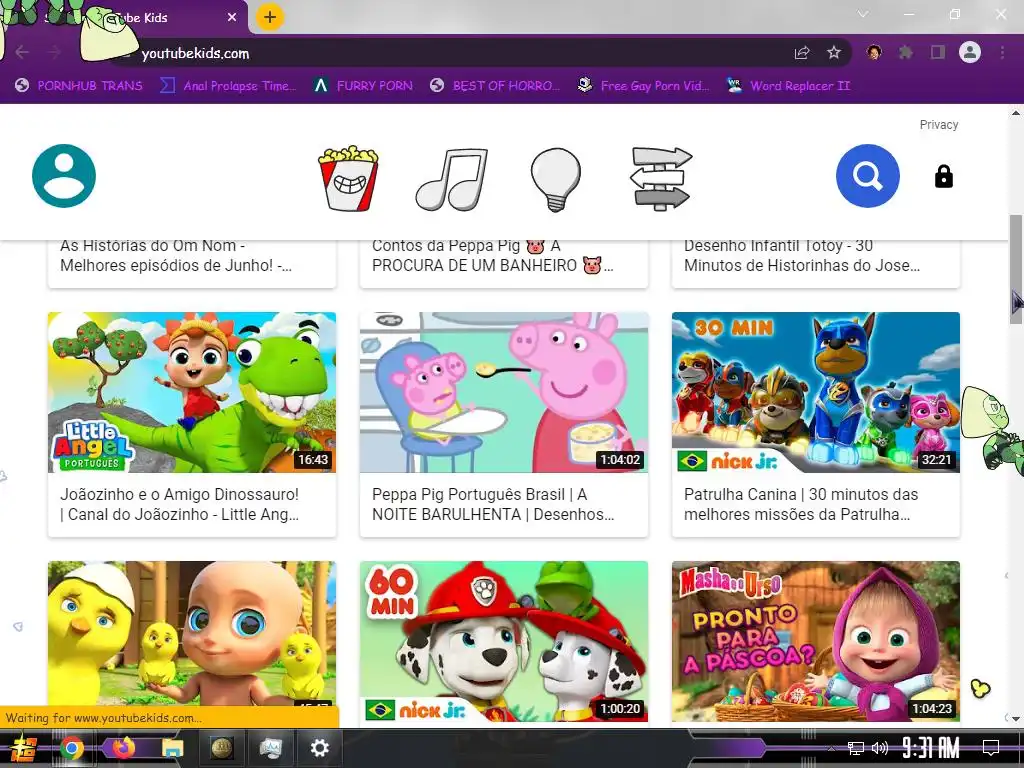Viewport: 1024px width, 768px height.
Task: Open the gold coin app in taskbar
Action: (221, 748)
